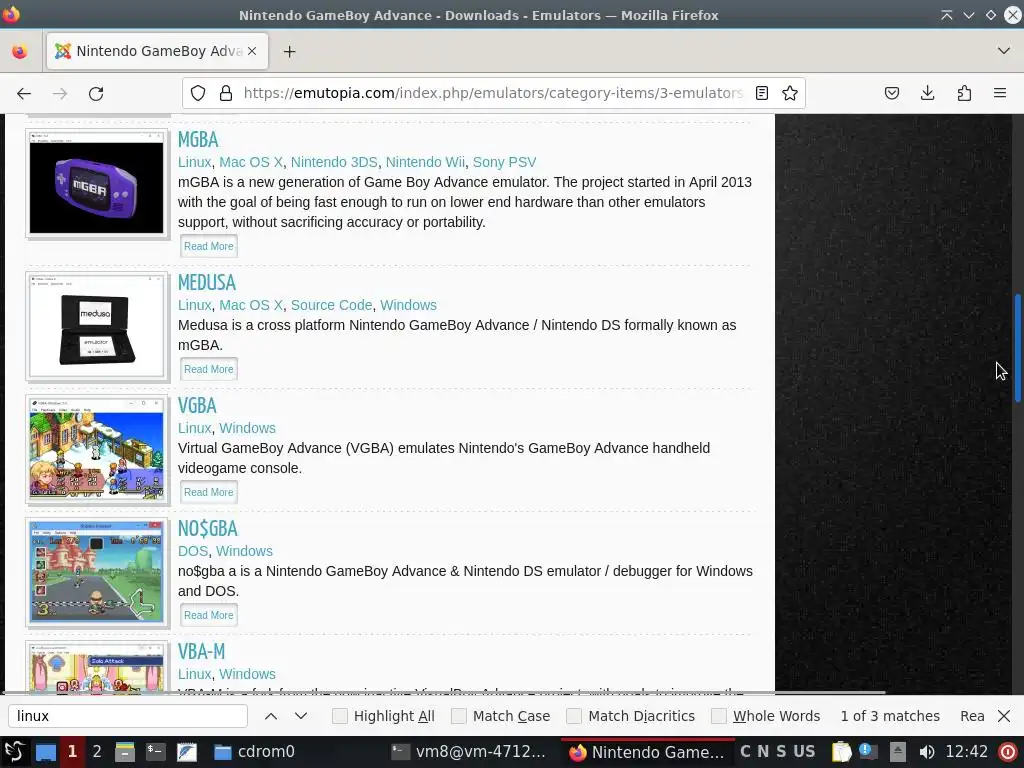1024x768 pixels.
Task: Toggle reader view icon in address bar
Action: (x=761, y=93)
